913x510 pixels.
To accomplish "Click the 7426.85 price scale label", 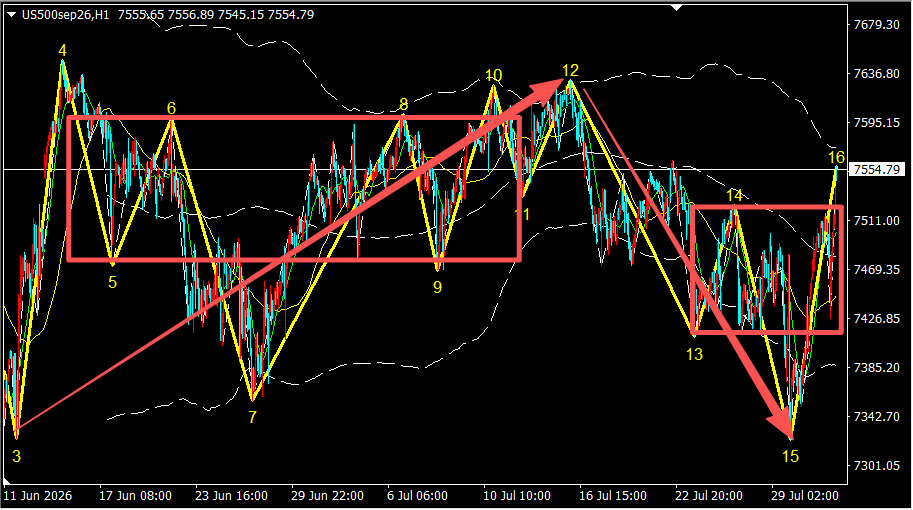I will 876,318.
